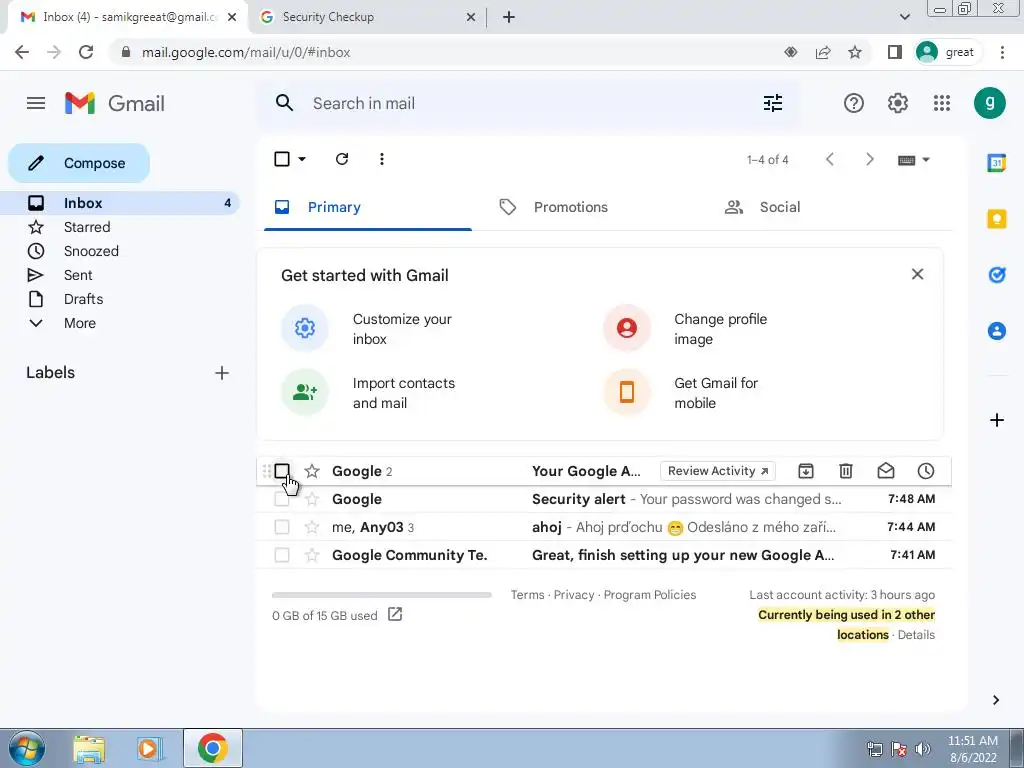Create a new label plus icon
The width and height of the screenshot is (1024, 768).
(222, 373)
